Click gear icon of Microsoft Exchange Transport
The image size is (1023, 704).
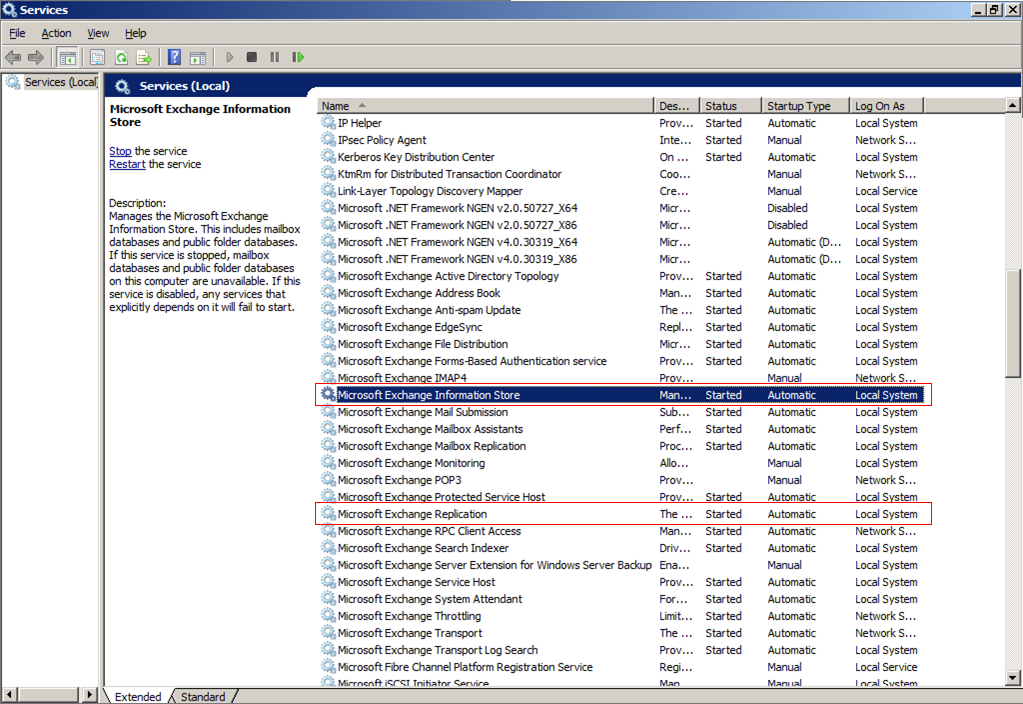pyautogui.click(x=328, y=633)
